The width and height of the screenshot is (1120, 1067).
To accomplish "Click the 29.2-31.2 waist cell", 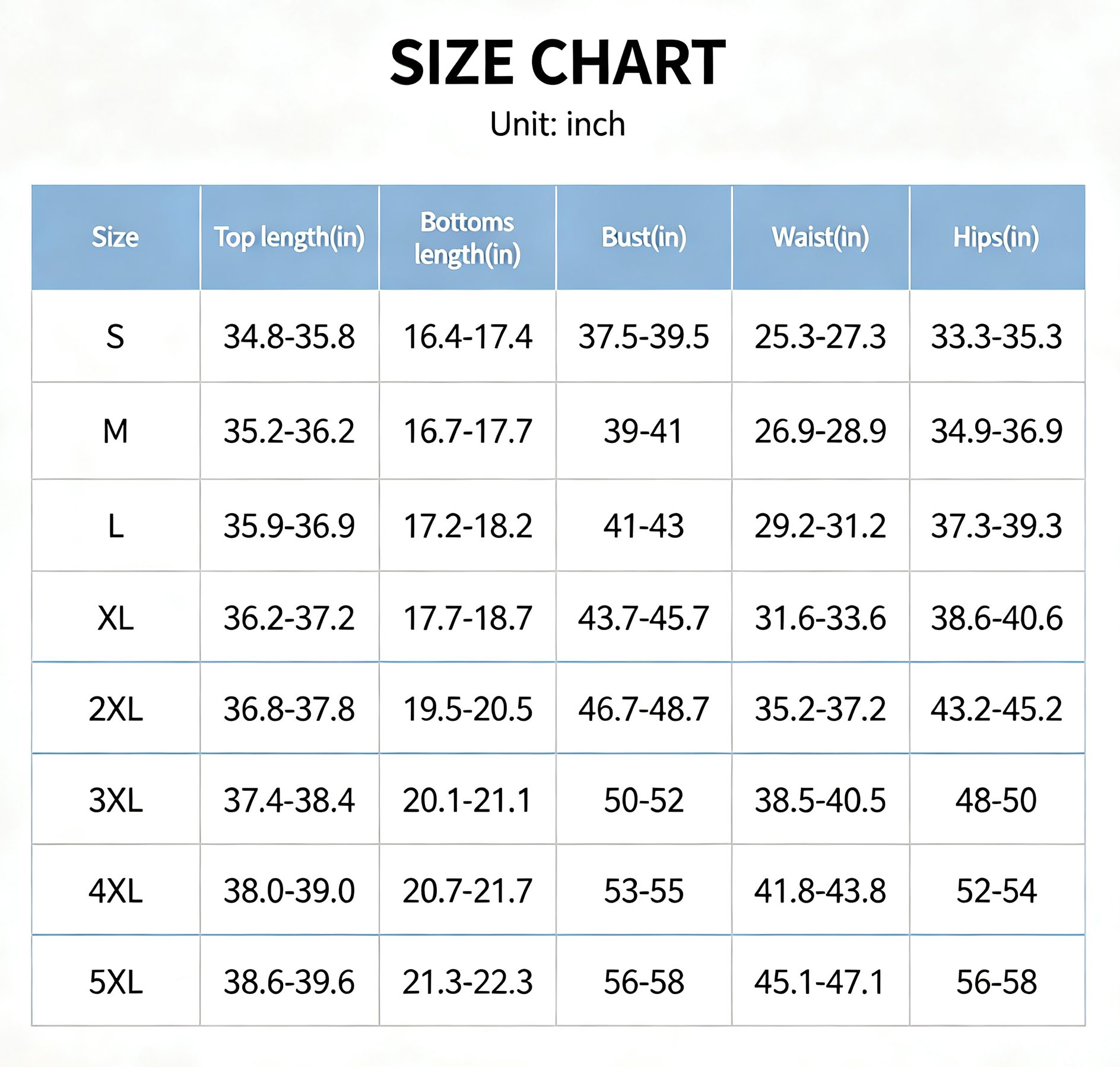I will click(820, 526).
